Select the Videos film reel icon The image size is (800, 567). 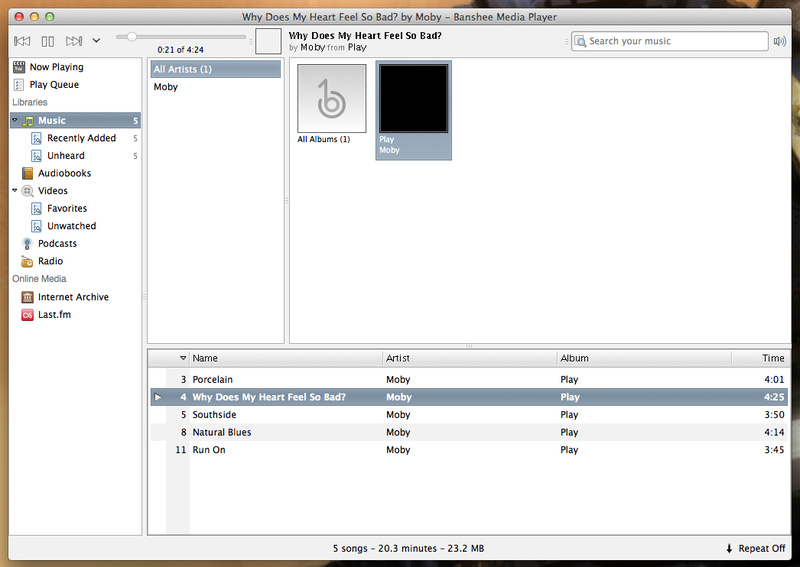(28, 191)
